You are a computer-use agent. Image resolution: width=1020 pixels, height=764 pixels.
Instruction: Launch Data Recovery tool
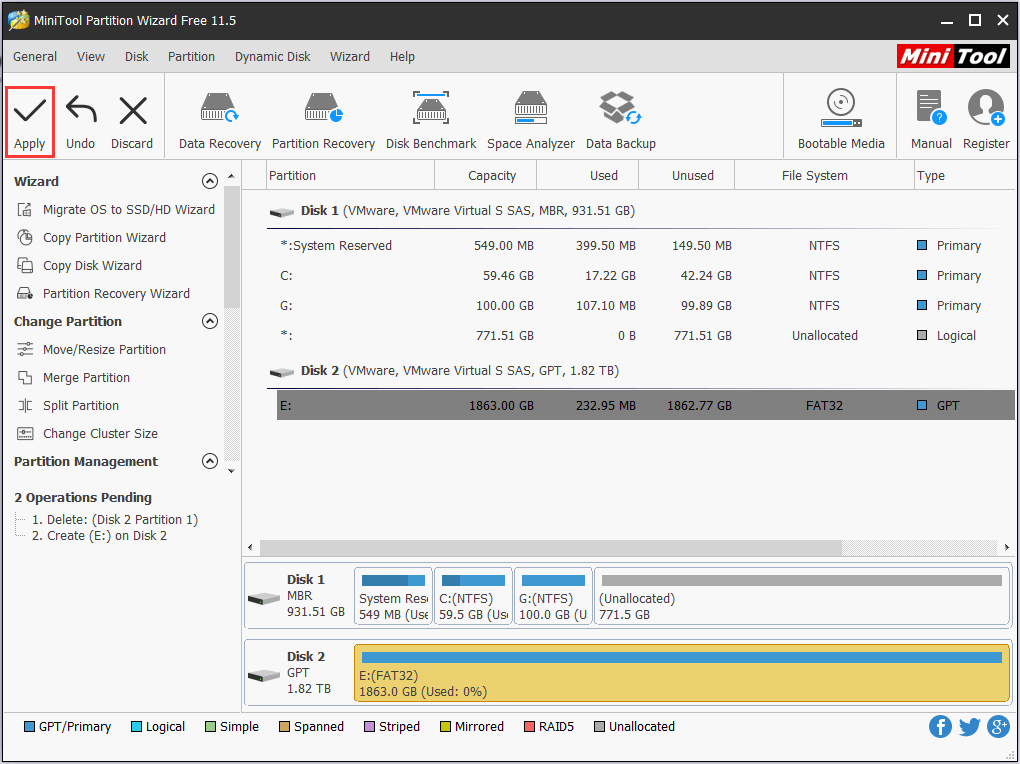pos(220,122)
